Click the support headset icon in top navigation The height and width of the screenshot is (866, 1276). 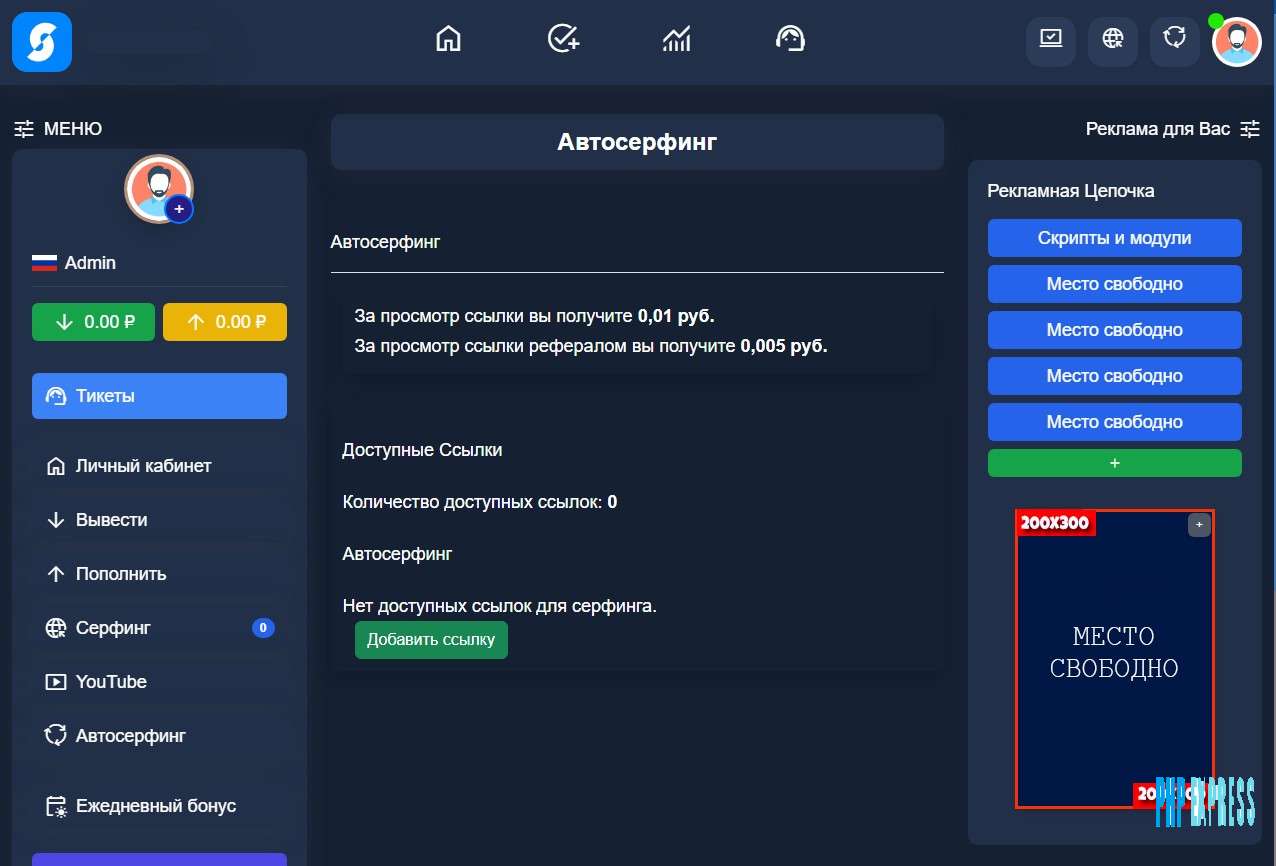791,39
